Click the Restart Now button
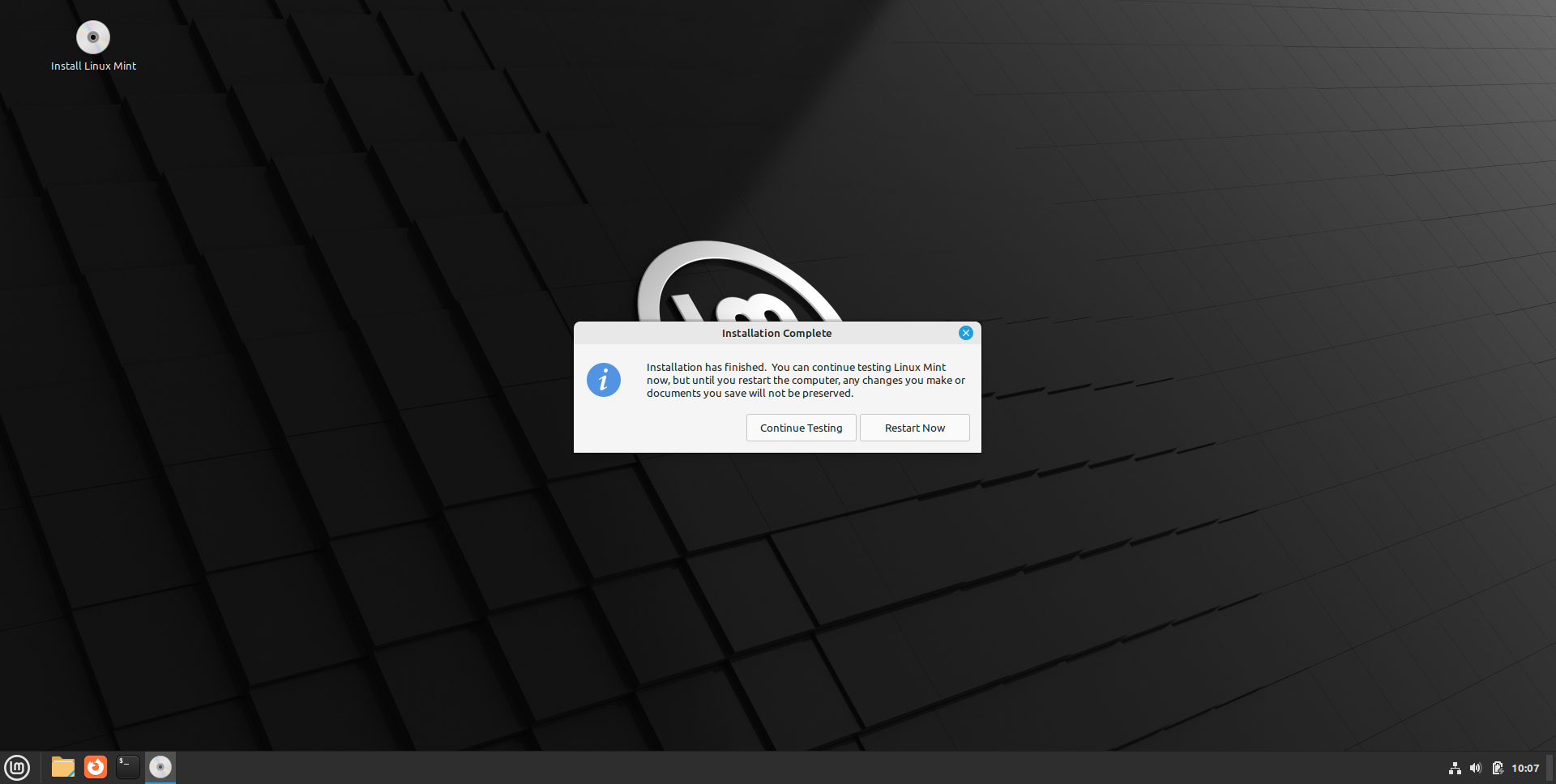Image resolution: width=1556 pixels, height=784 pixels. (x=914, y=428)
